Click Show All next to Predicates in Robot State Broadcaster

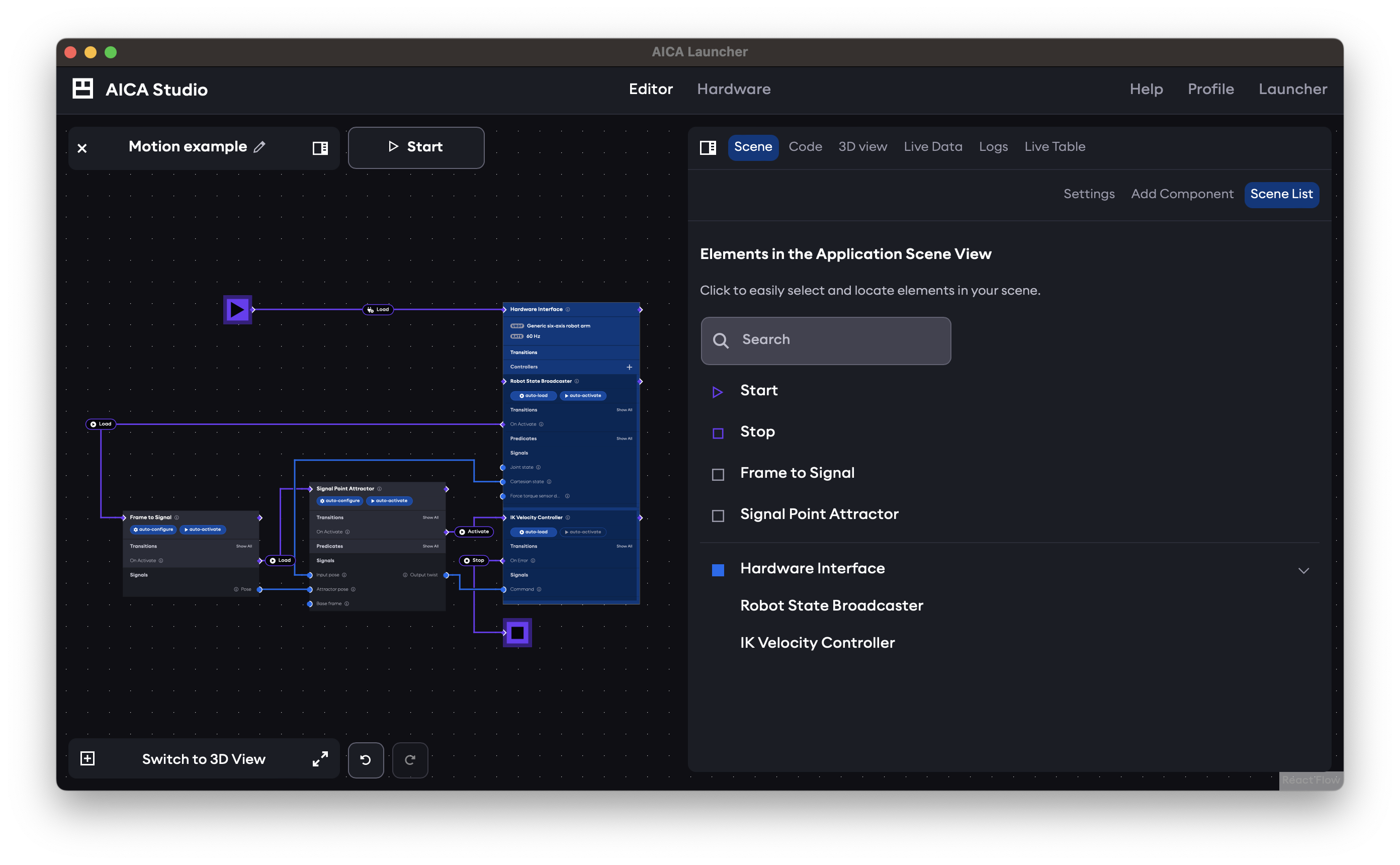[x=624, y=439]
